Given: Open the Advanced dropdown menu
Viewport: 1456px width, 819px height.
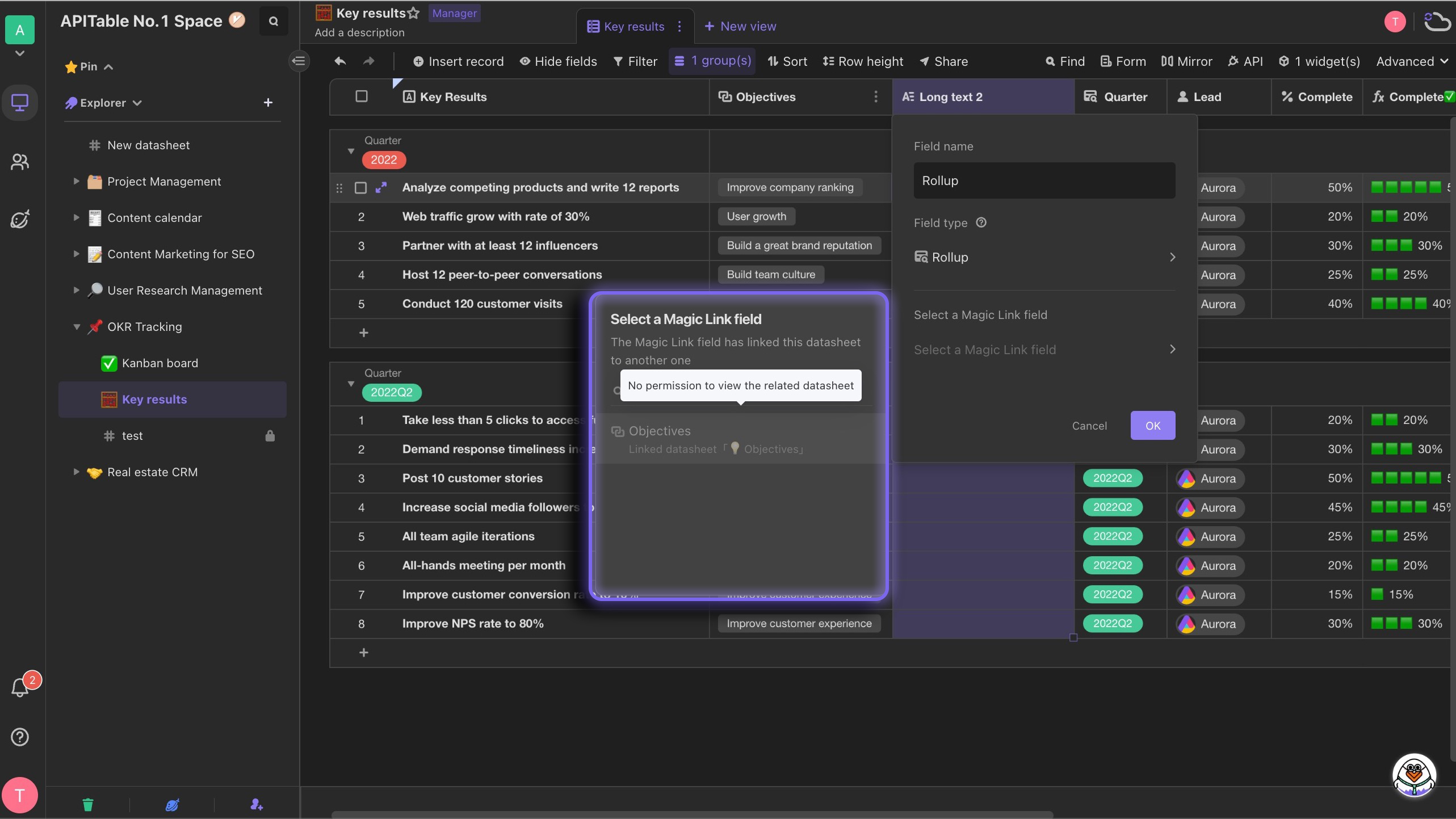Looking at the screenshot, I should (1412, 61).
